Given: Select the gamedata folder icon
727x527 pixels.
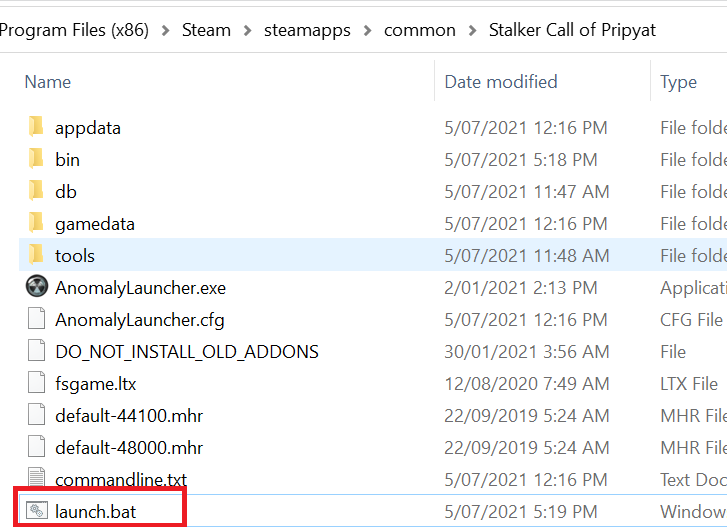Looking at the screenshot, I should [37, 223].
